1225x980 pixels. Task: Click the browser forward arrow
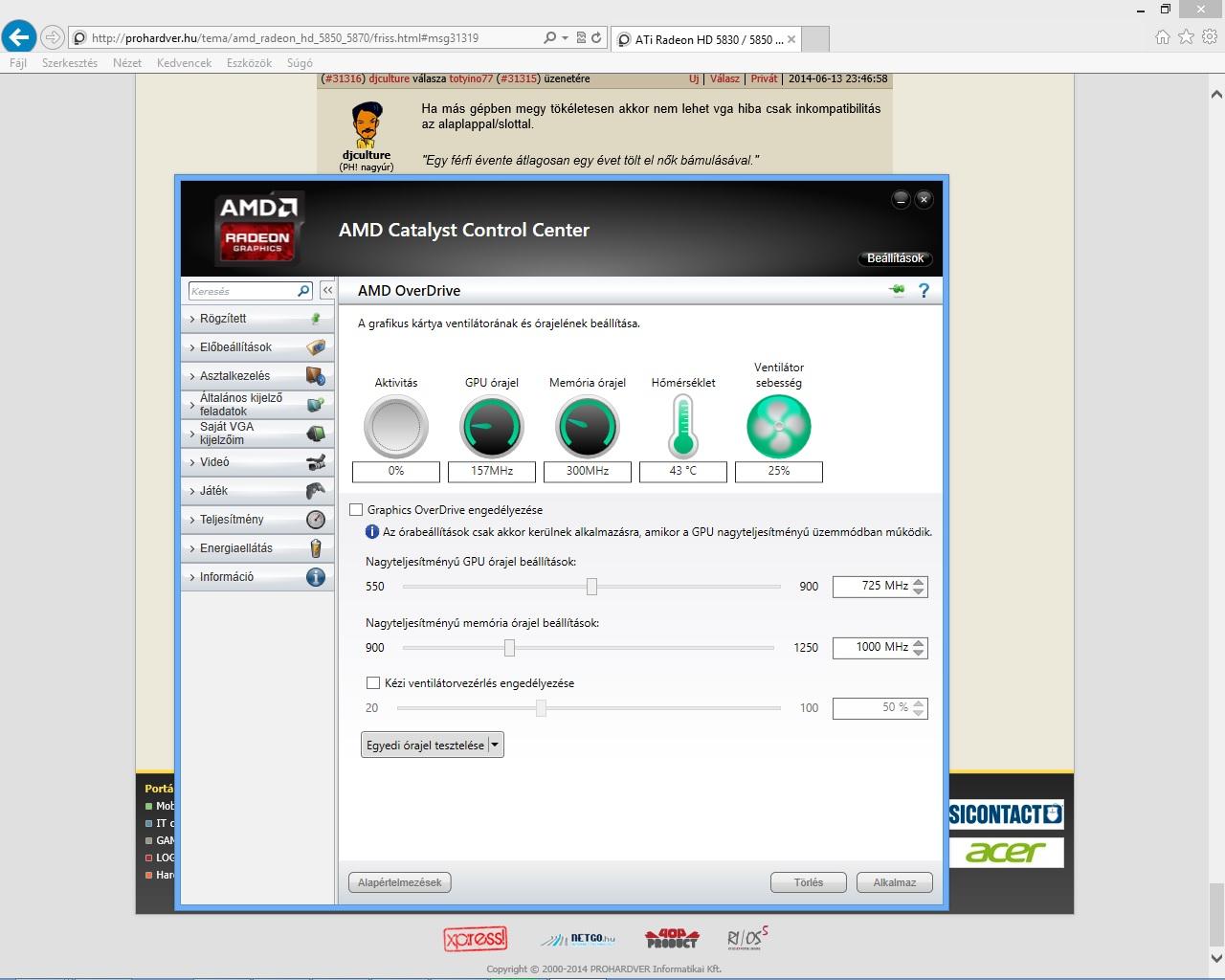point(53,38)
